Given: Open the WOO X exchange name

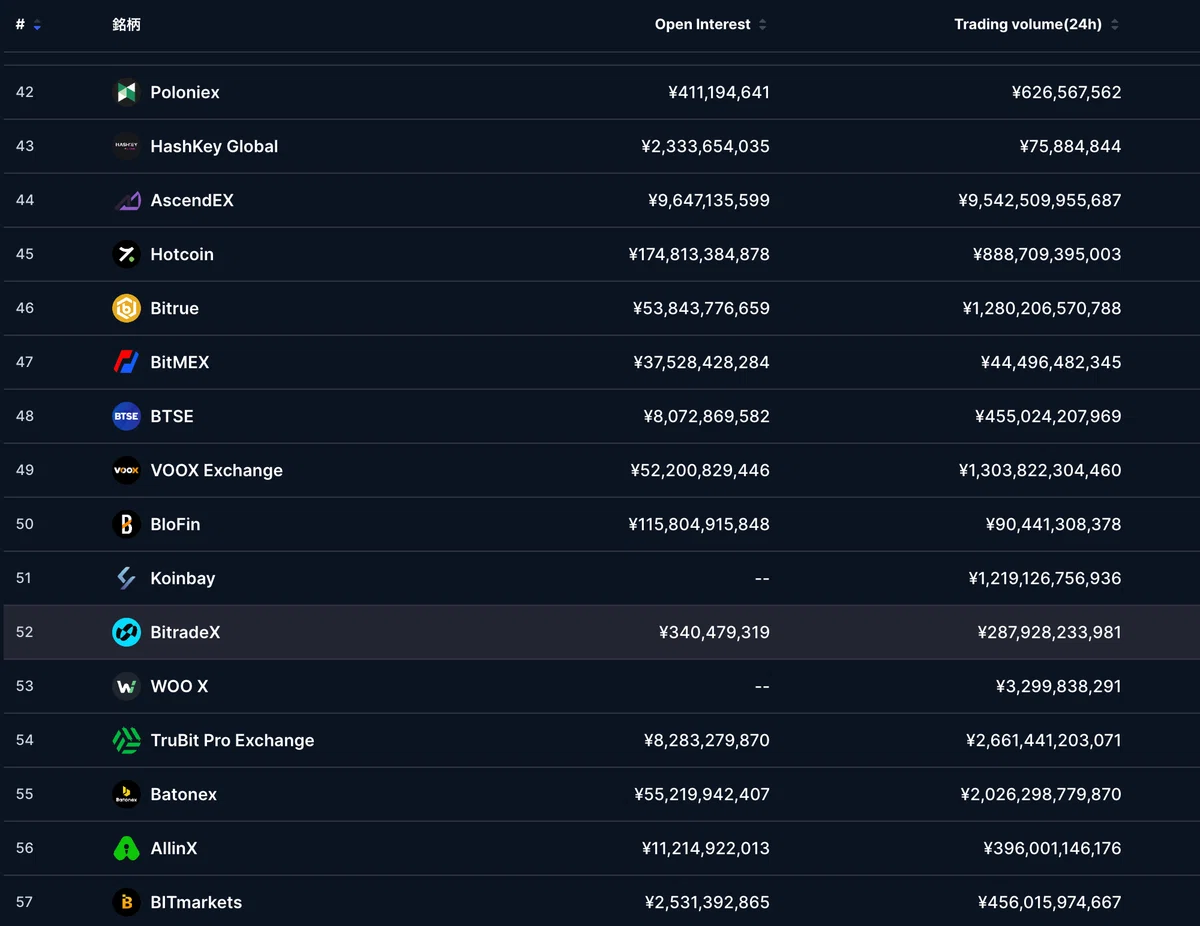Looking at the screenshot, I should pos(179,686).
